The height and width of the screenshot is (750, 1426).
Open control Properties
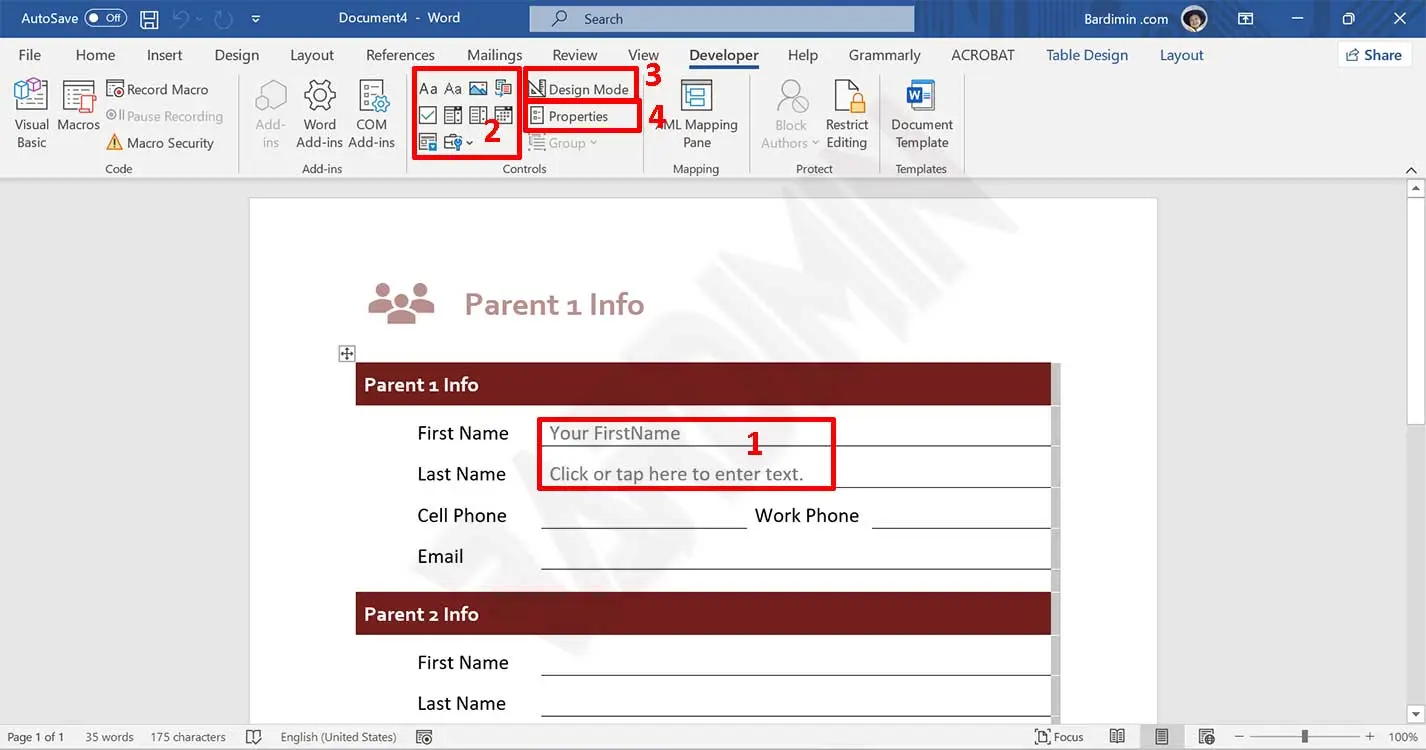pyautogui.click(x=578, y=116)
